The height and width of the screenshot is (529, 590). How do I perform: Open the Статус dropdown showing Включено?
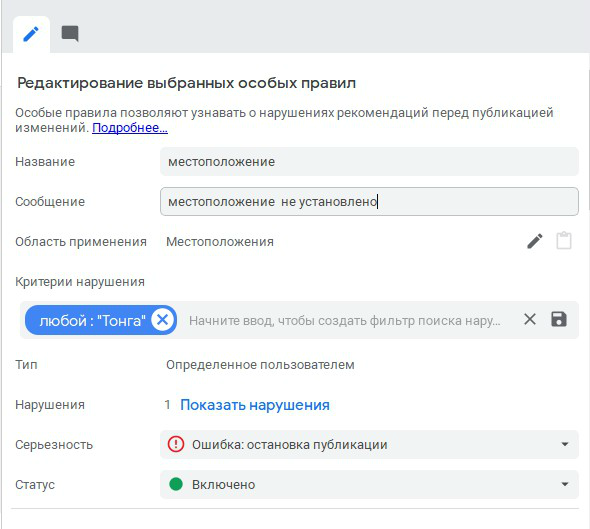point(369,484)
